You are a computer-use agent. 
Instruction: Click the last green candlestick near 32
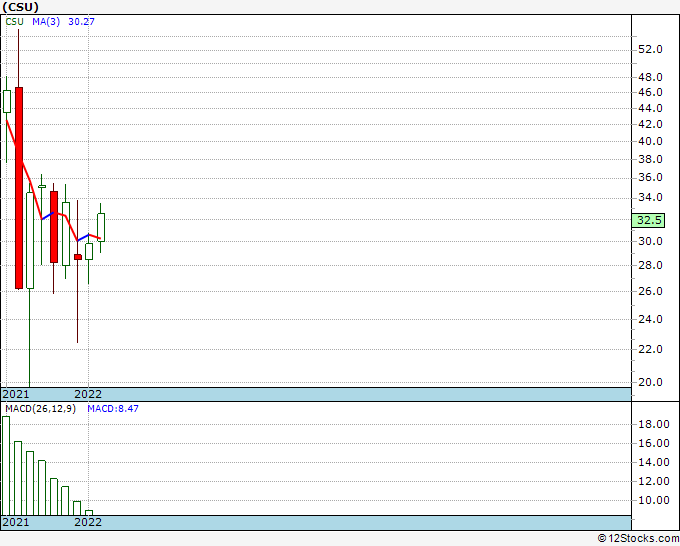pos(101,227)
